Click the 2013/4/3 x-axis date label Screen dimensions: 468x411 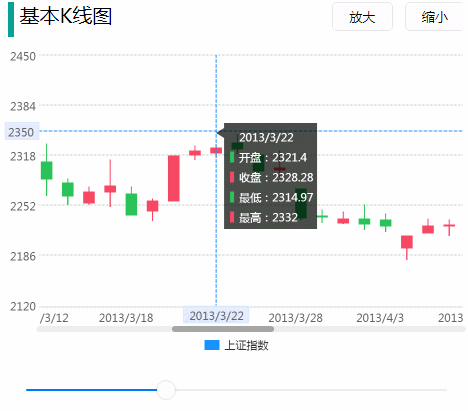tap(380, 318)
